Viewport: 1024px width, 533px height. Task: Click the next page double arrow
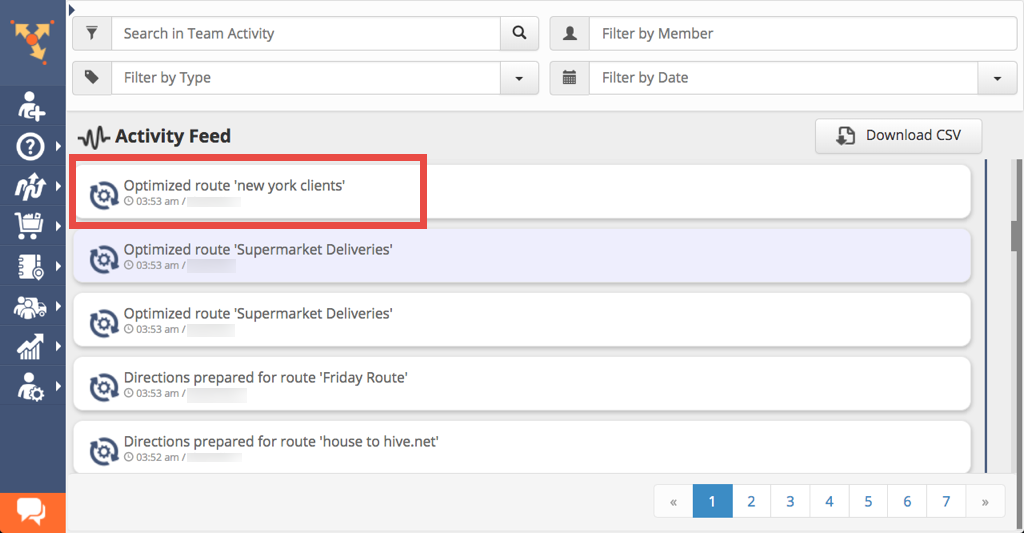tap(985, 501)
